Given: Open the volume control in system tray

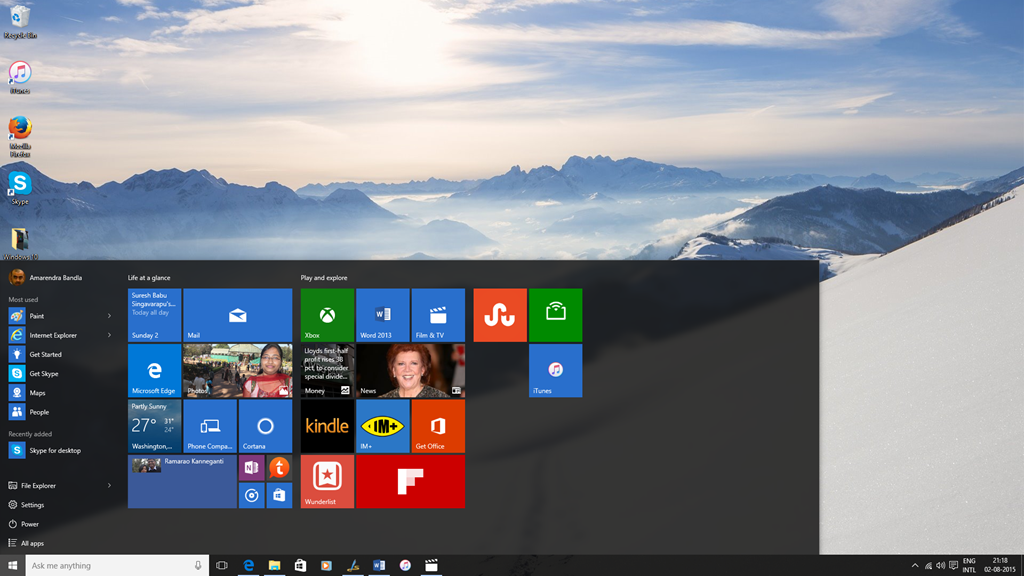Looking at the screenshot, I should click(x=940, y=566).
